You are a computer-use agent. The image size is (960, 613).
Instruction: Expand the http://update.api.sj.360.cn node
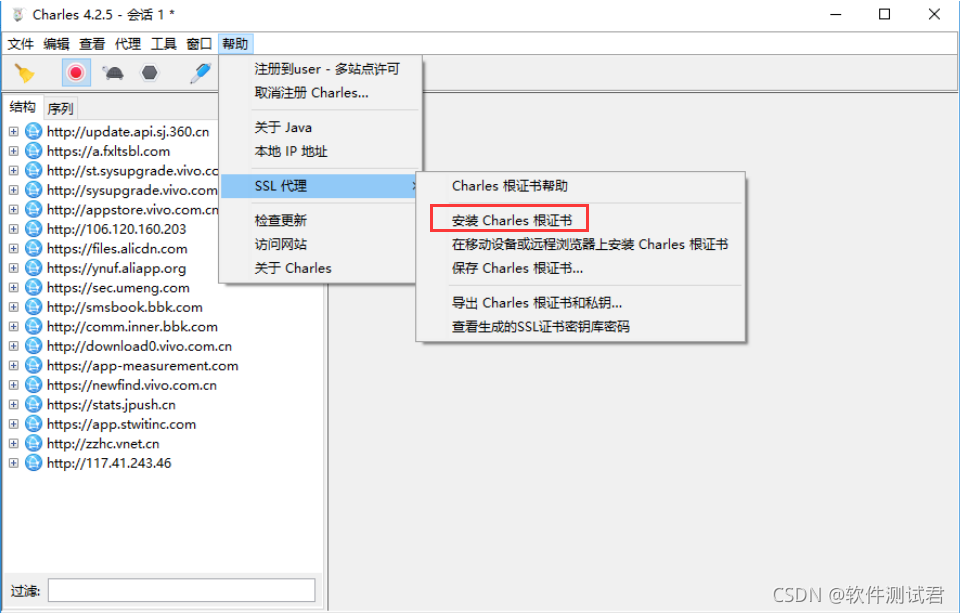(x=13, y=131)
